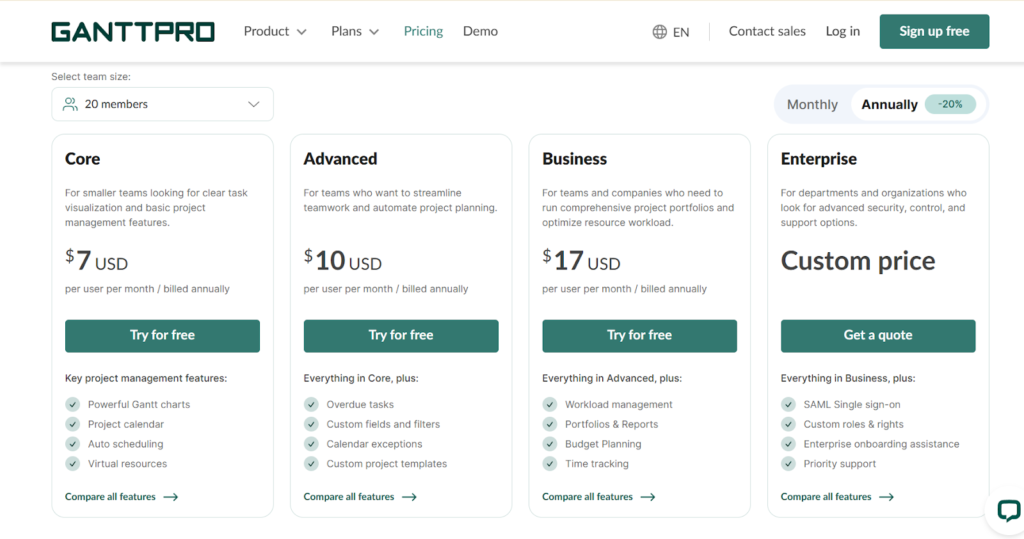This screenshot has height=539, width=1024.
Task: Click the Core plan heading
Action: point(82,159)
